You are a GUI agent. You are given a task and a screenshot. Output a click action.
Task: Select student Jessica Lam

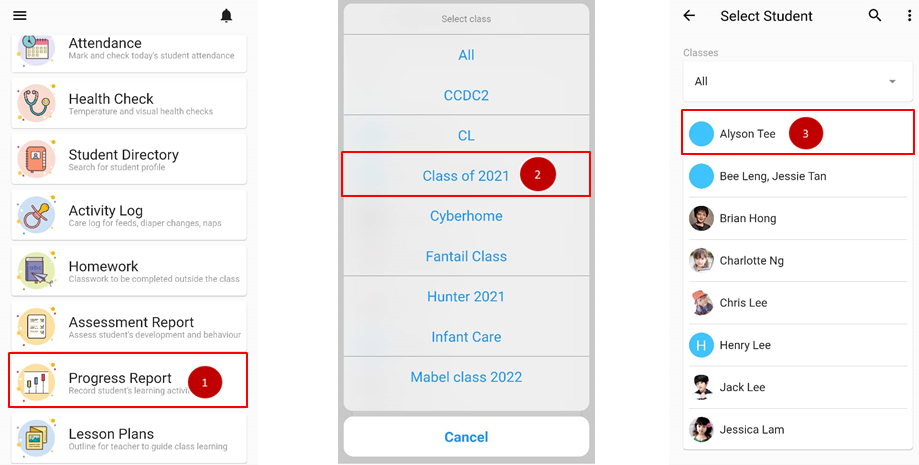[751, 430]
